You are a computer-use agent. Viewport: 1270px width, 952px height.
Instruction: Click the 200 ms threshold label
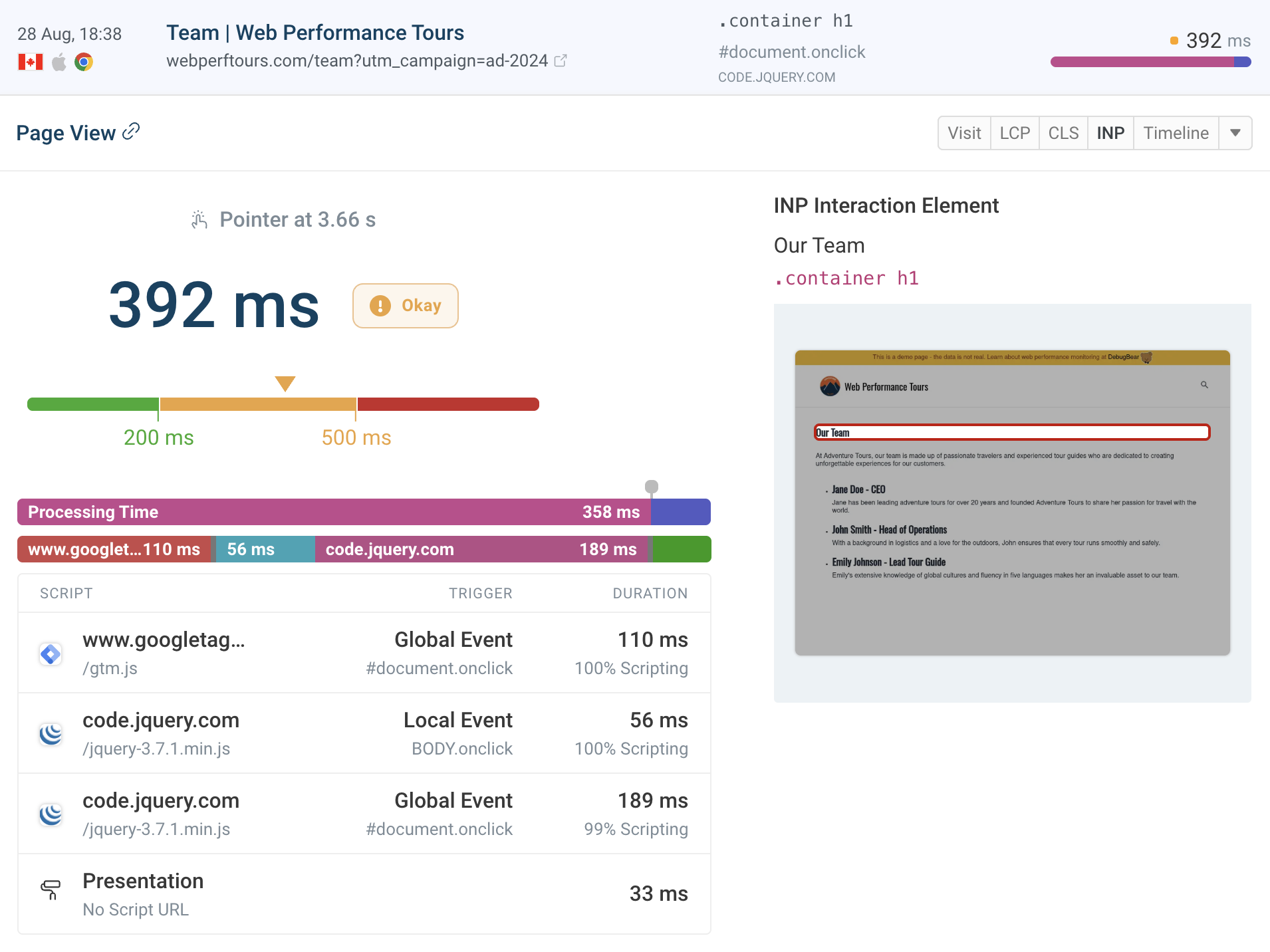(158, 437)
